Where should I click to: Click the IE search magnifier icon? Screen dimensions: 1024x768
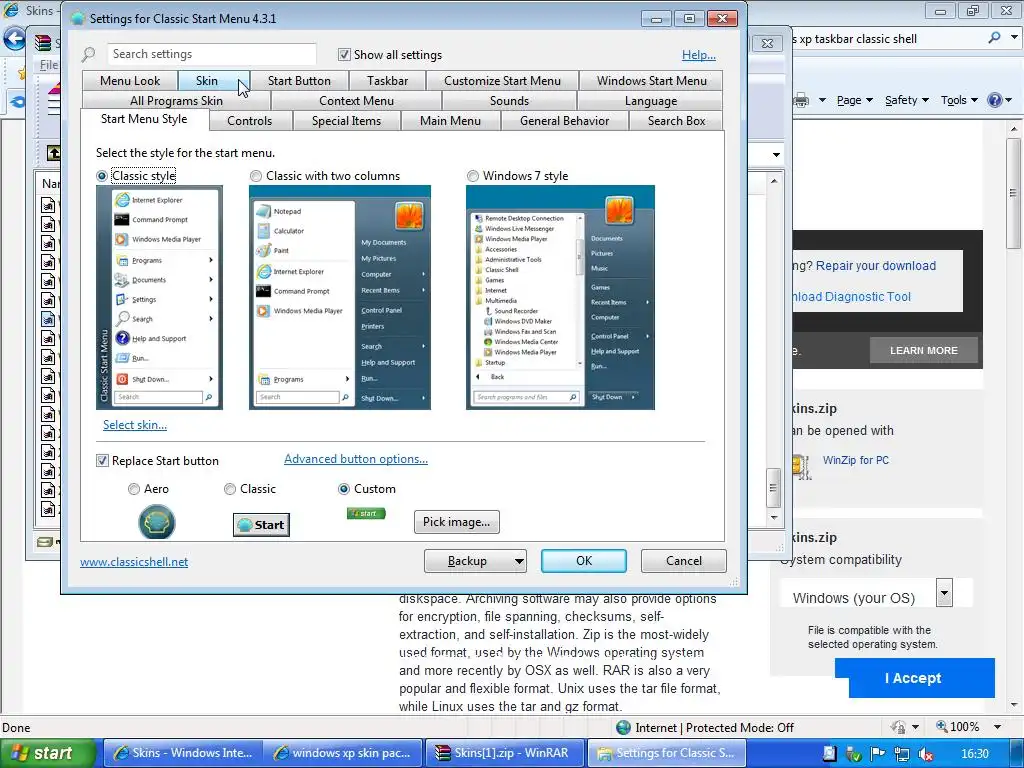click(x=994, y=38)
